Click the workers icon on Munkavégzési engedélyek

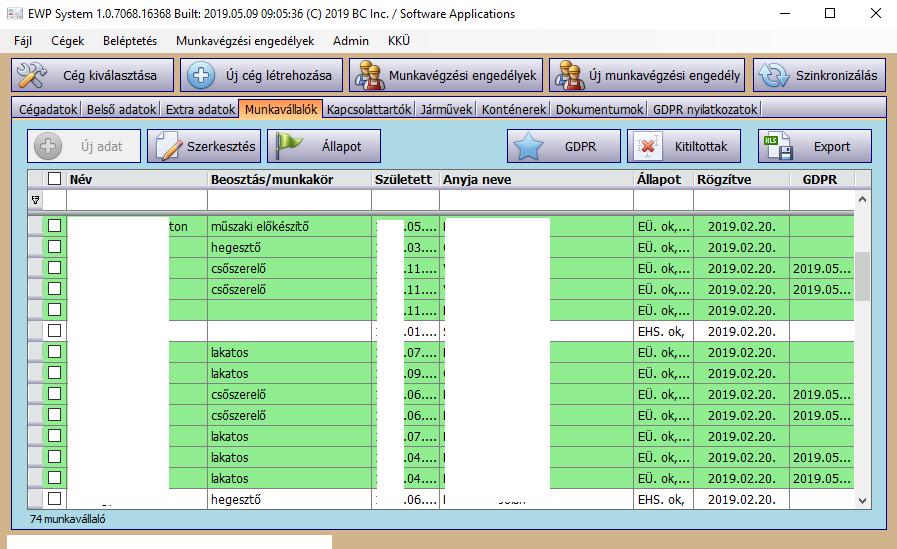(370, 75)
